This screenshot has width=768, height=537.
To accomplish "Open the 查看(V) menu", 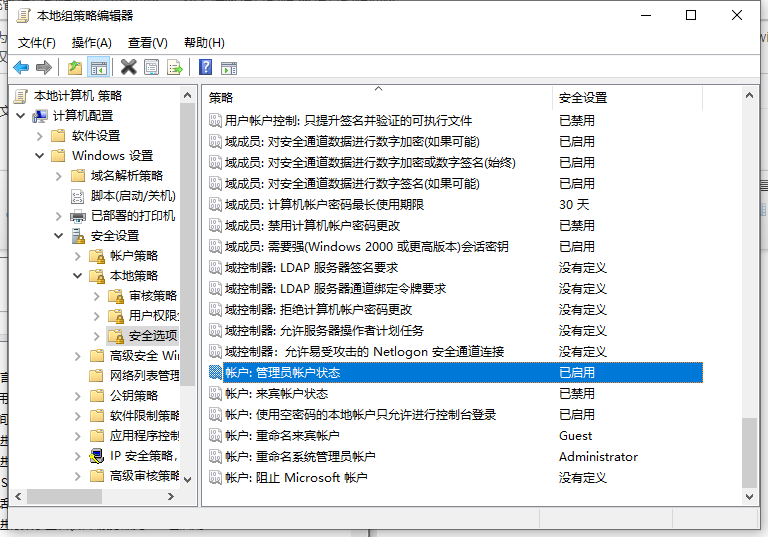I will (147, 43).
